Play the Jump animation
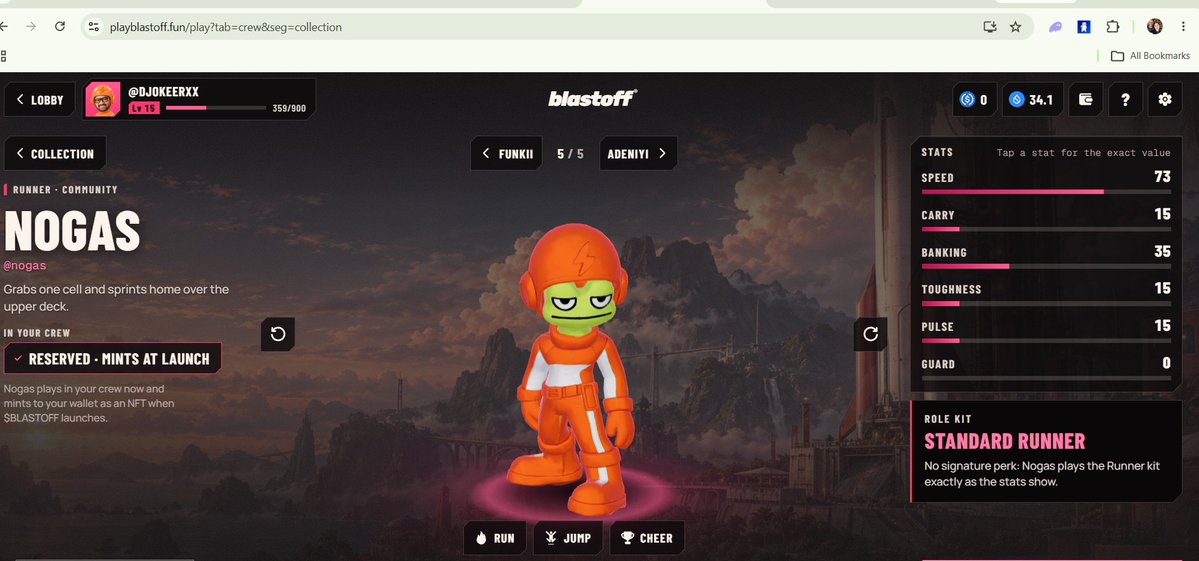This screenshot has width=1199, height=561. pos(567,538)
